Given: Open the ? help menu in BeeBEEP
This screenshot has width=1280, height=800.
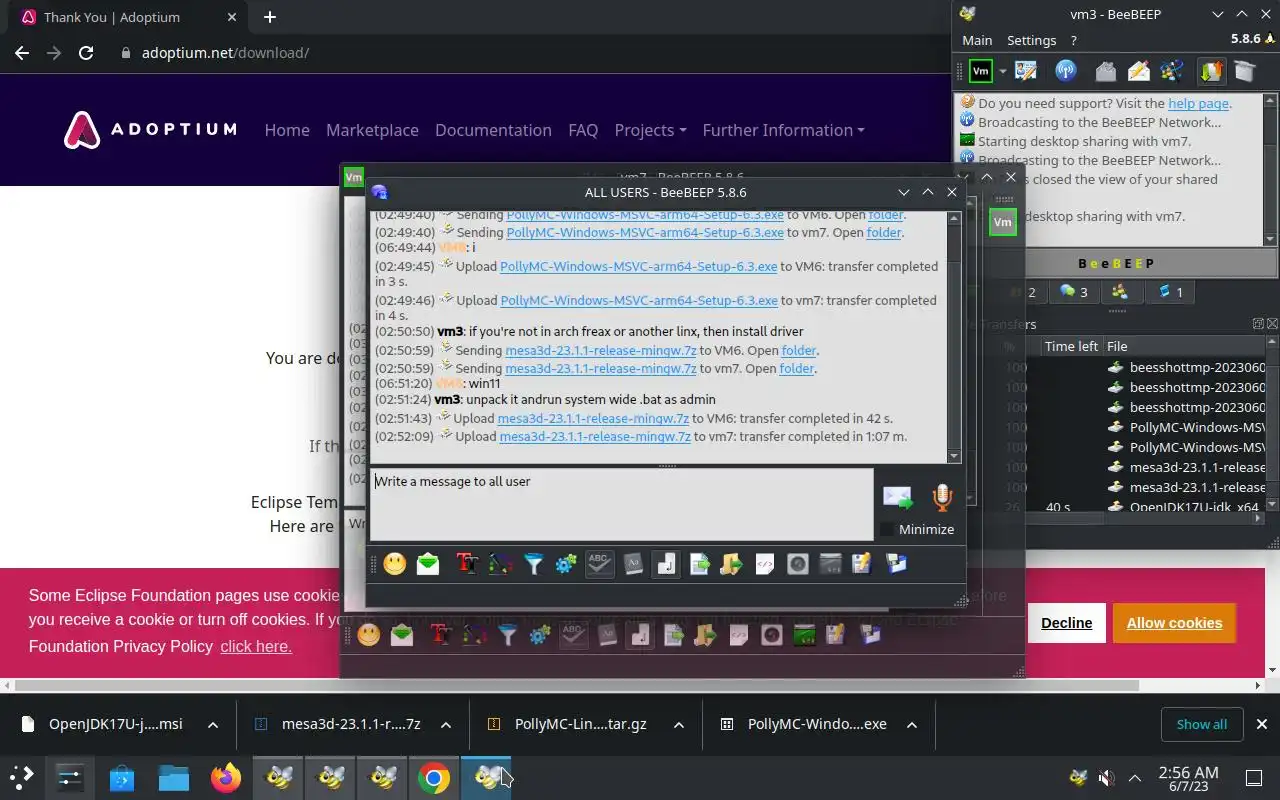Looking at the screenshot, I should pyautogui.click(x=1074, y=40).
